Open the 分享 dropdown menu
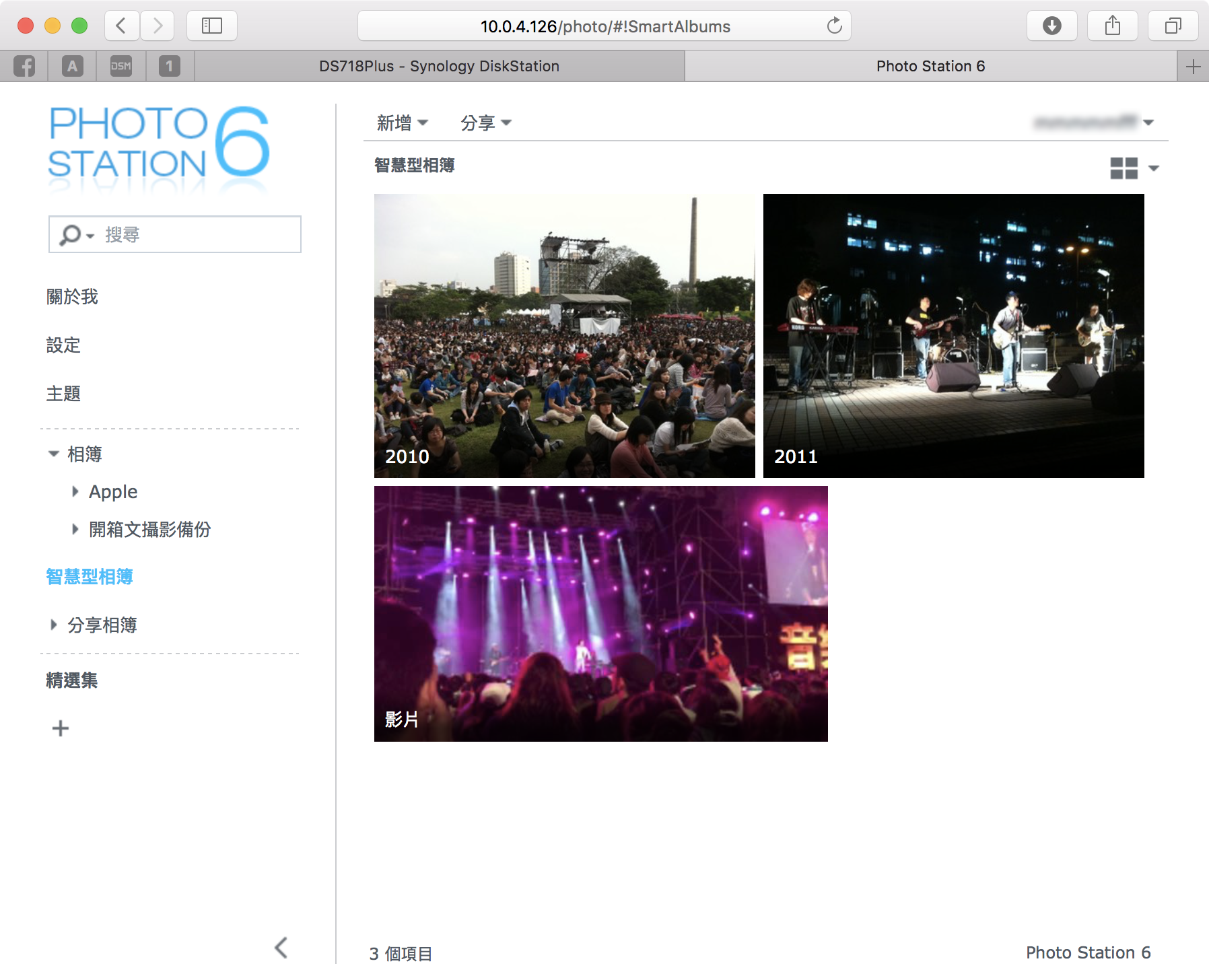Viewport: 1209px width, 980px height. pos(485,123)
